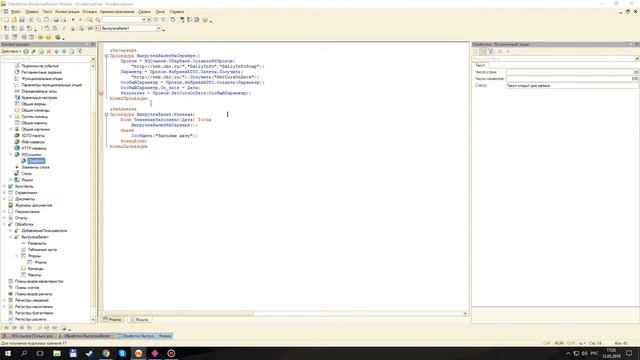
Task: Expand Общие картинки node
Action: coord(11,129)
